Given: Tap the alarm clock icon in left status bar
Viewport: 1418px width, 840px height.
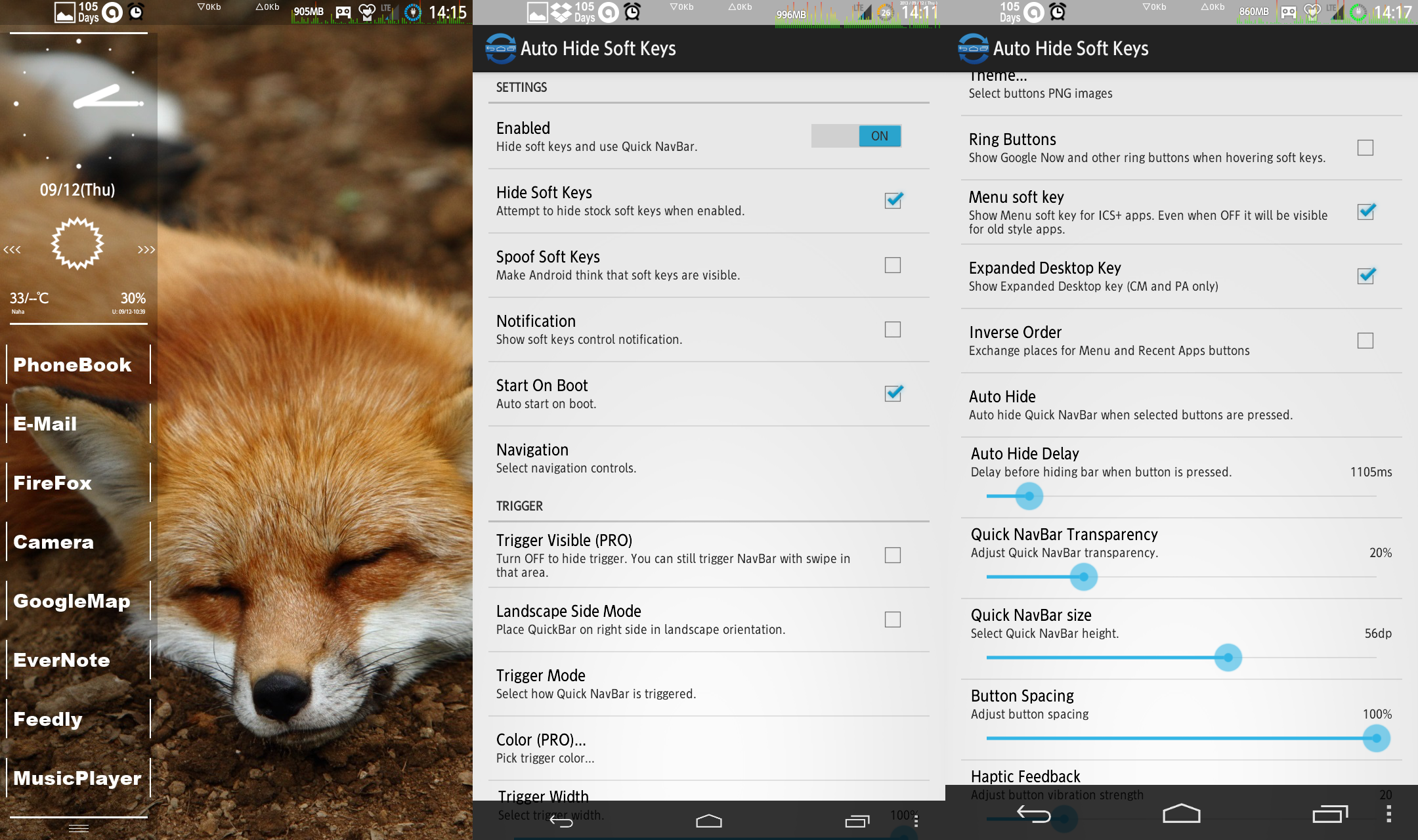Looking at the screenshot, I should 136,12.
